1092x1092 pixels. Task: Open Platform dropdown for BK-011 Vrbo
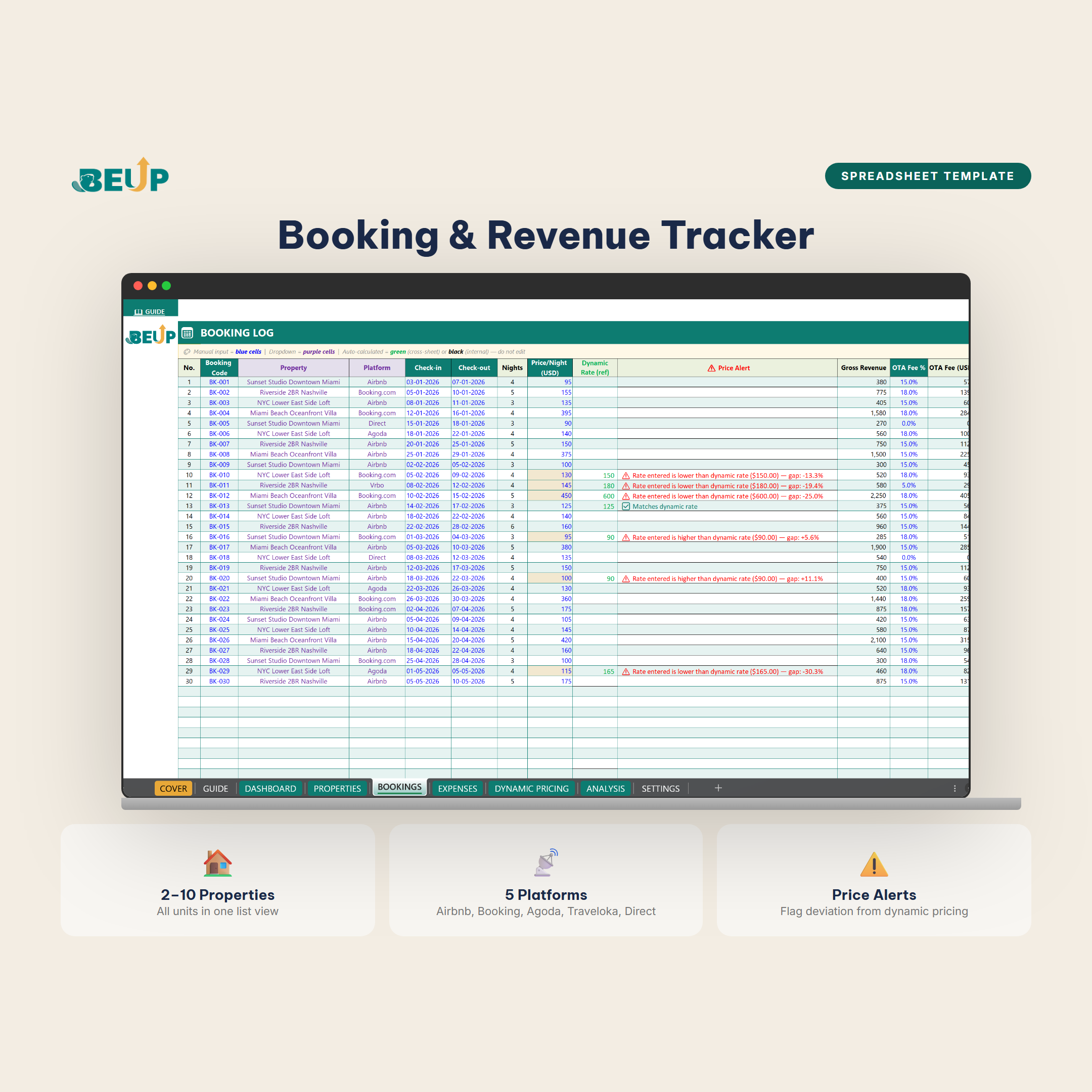point(377,485)
